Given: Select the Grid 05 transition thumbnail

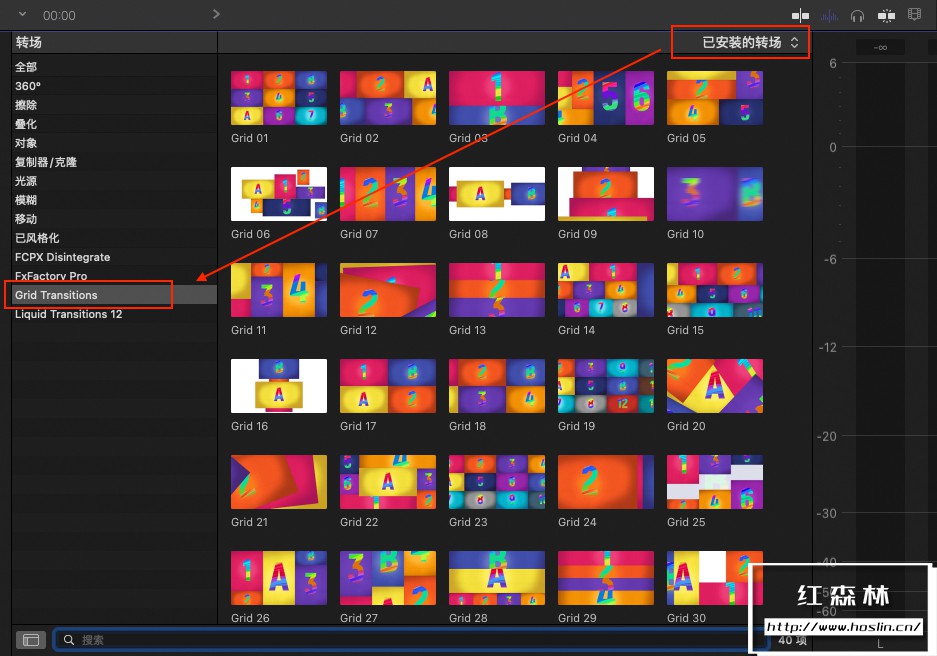Looking at the screenshot, I should (x=715, y=98).
